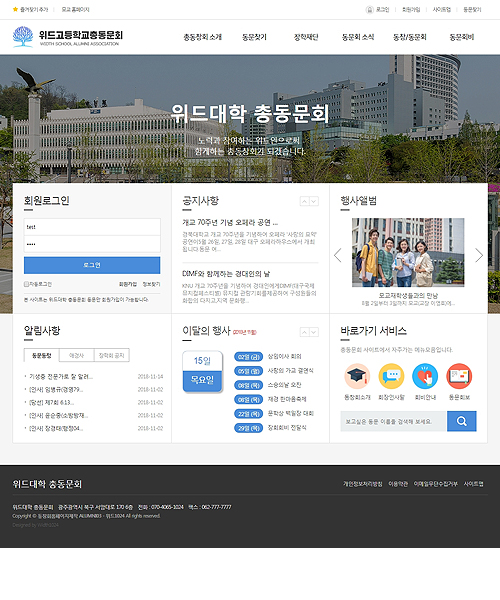Select the 애경사 tab in 알림사항
Viewport: 500px width, 600px height.
77,355
